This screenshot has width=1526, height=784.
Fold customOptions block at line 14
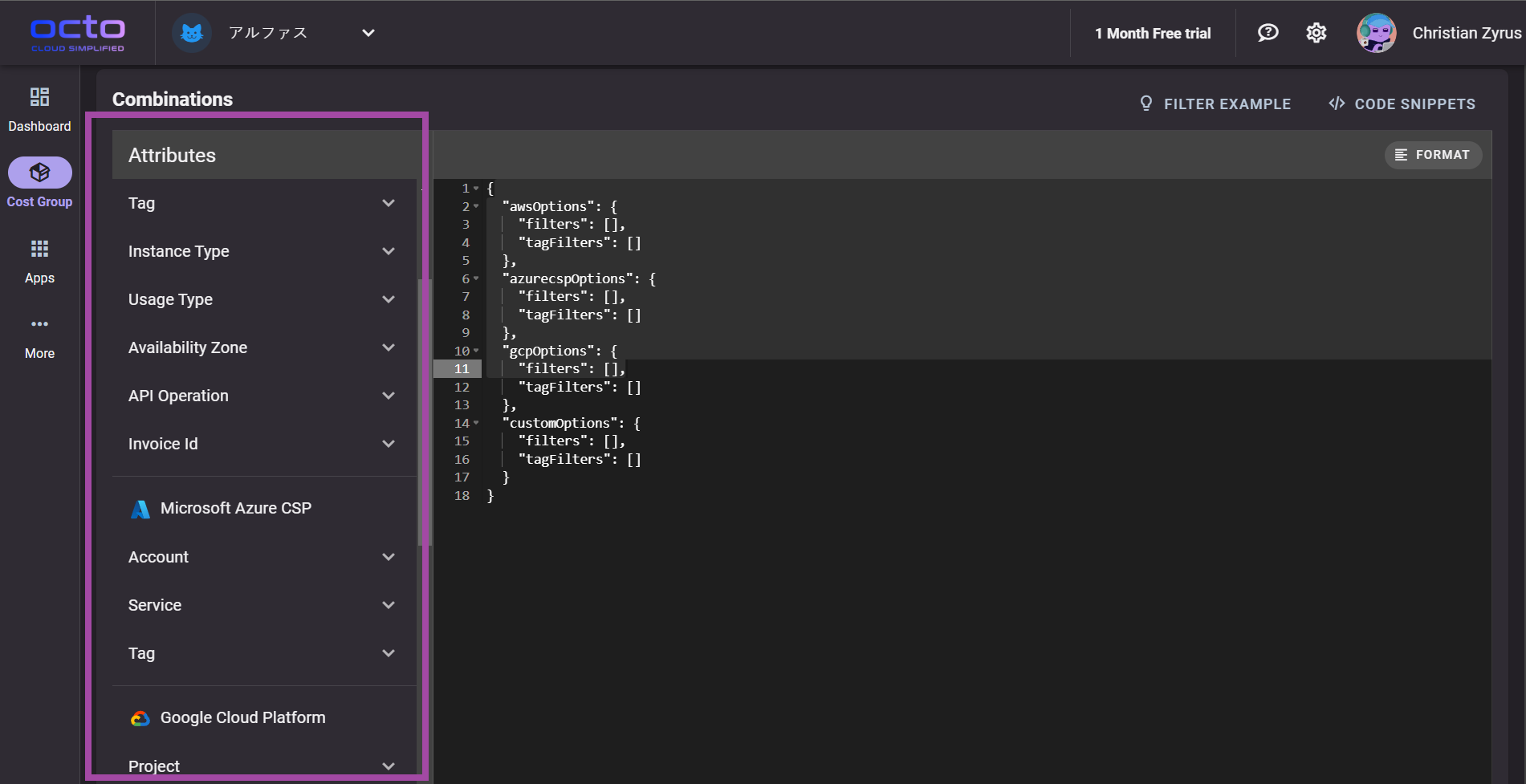pos(476,423)
